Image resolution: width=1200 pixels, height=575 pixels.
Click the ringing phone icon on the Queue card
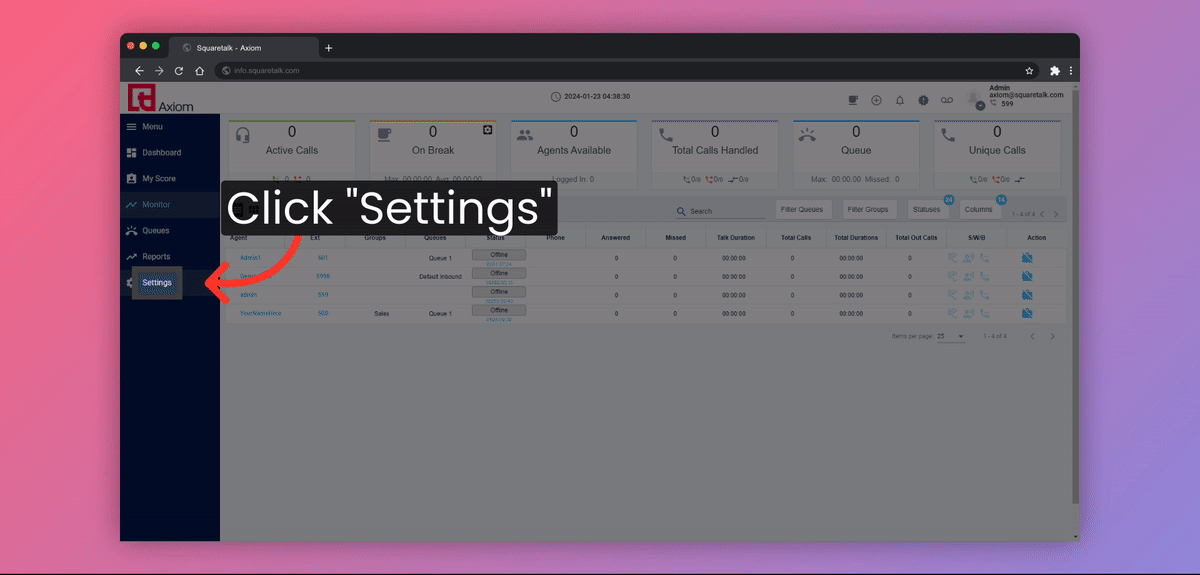tap(806, 136)
